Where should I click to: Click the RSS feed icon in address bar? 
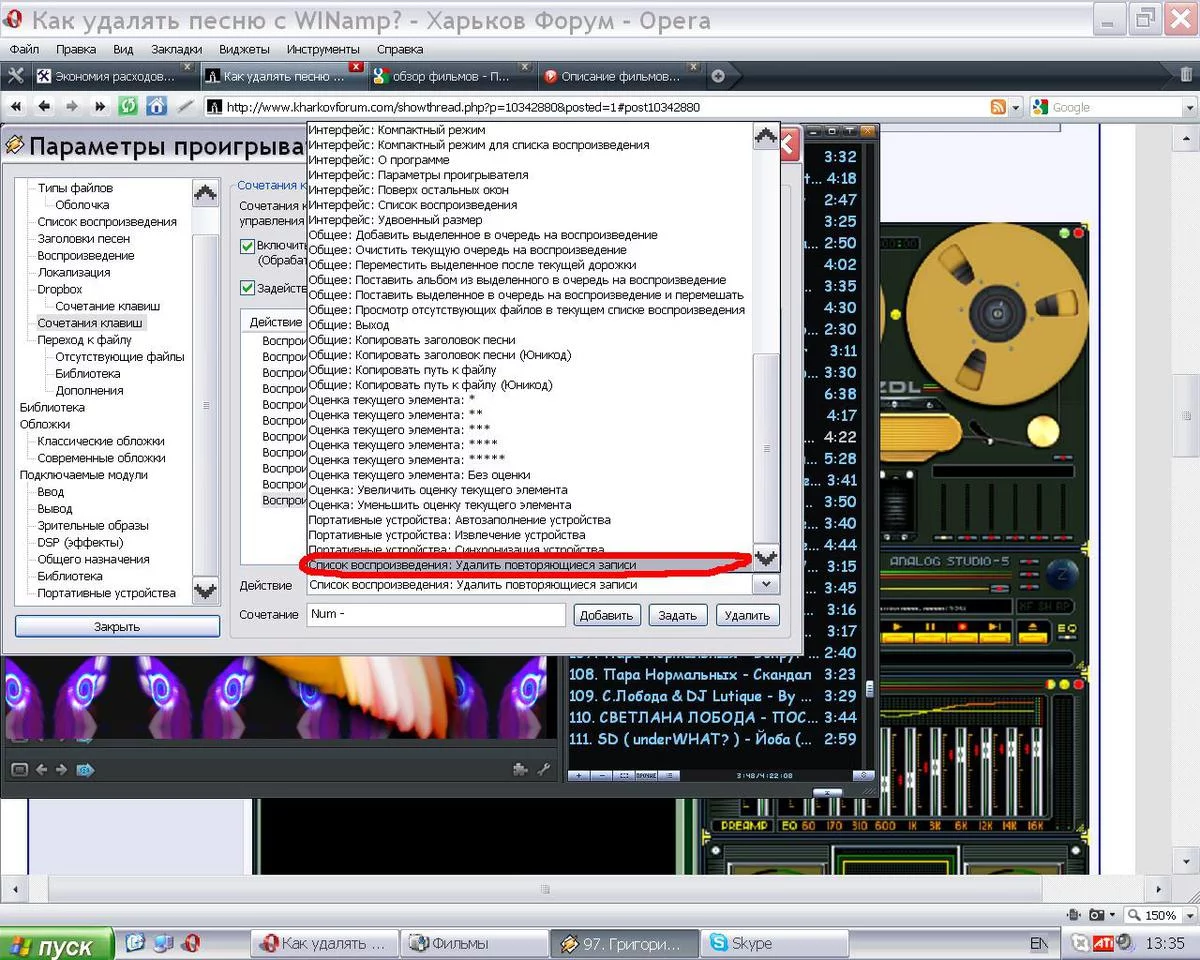pos(998,107)
